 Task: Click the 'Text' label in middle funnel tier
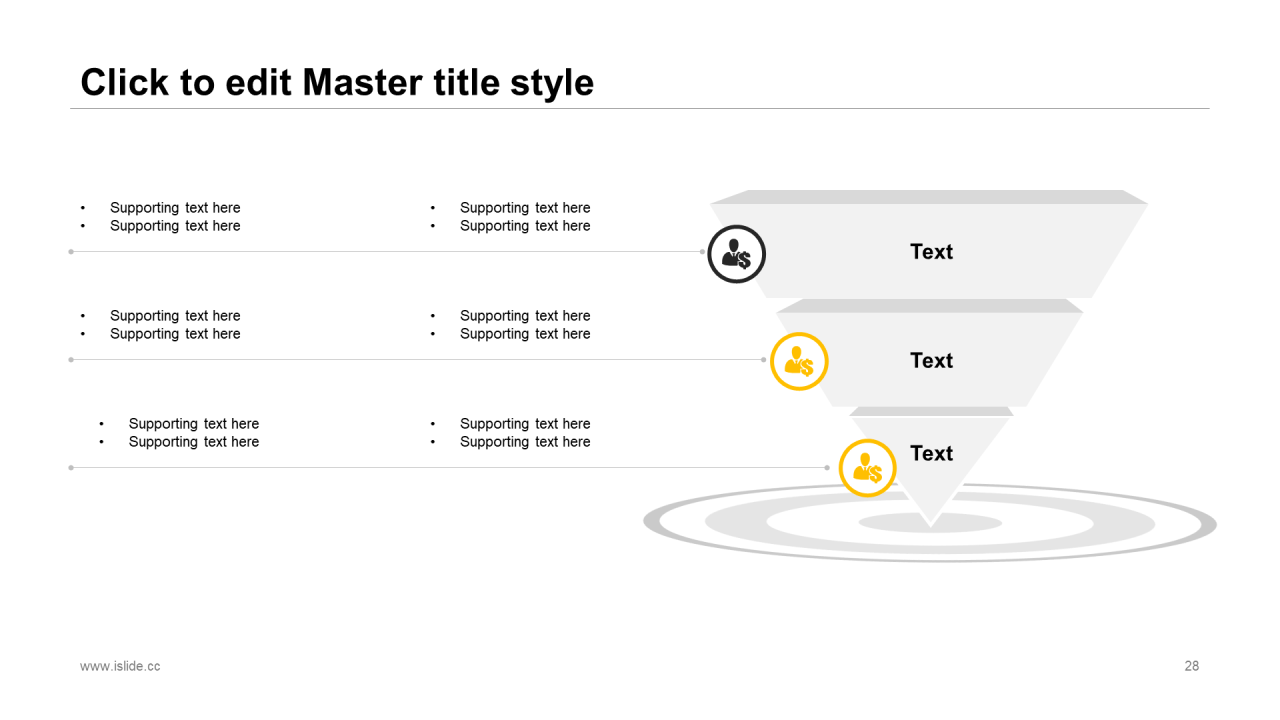931,361
